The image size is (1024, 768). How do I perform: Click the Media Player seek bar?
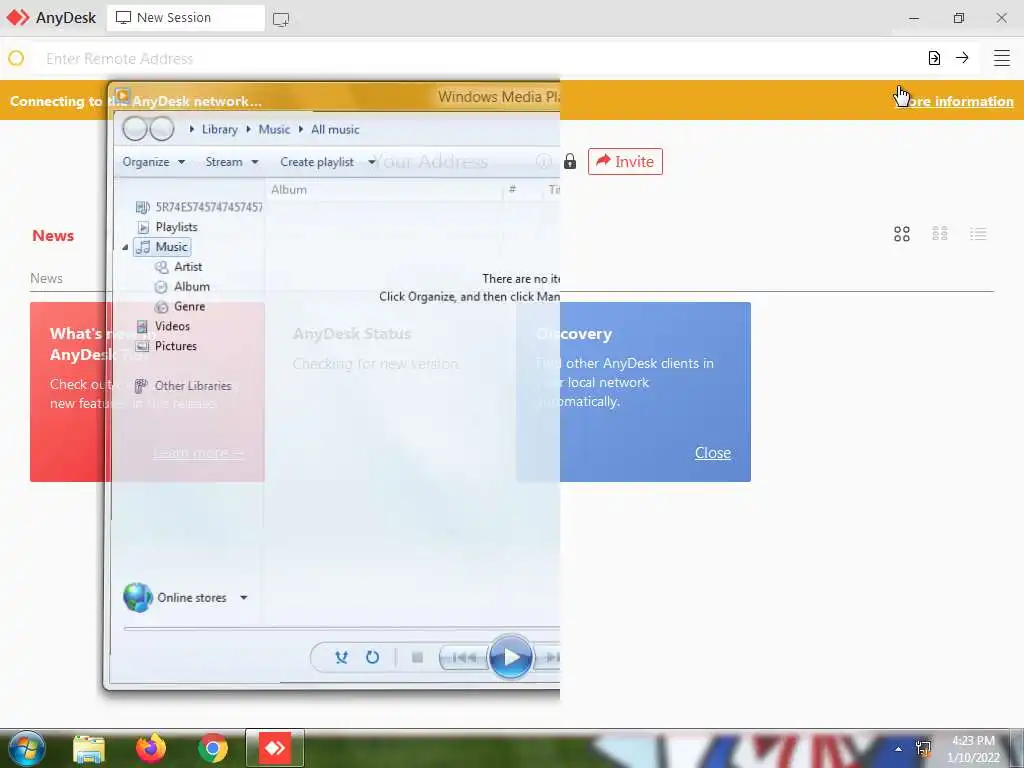coord(342,628)
